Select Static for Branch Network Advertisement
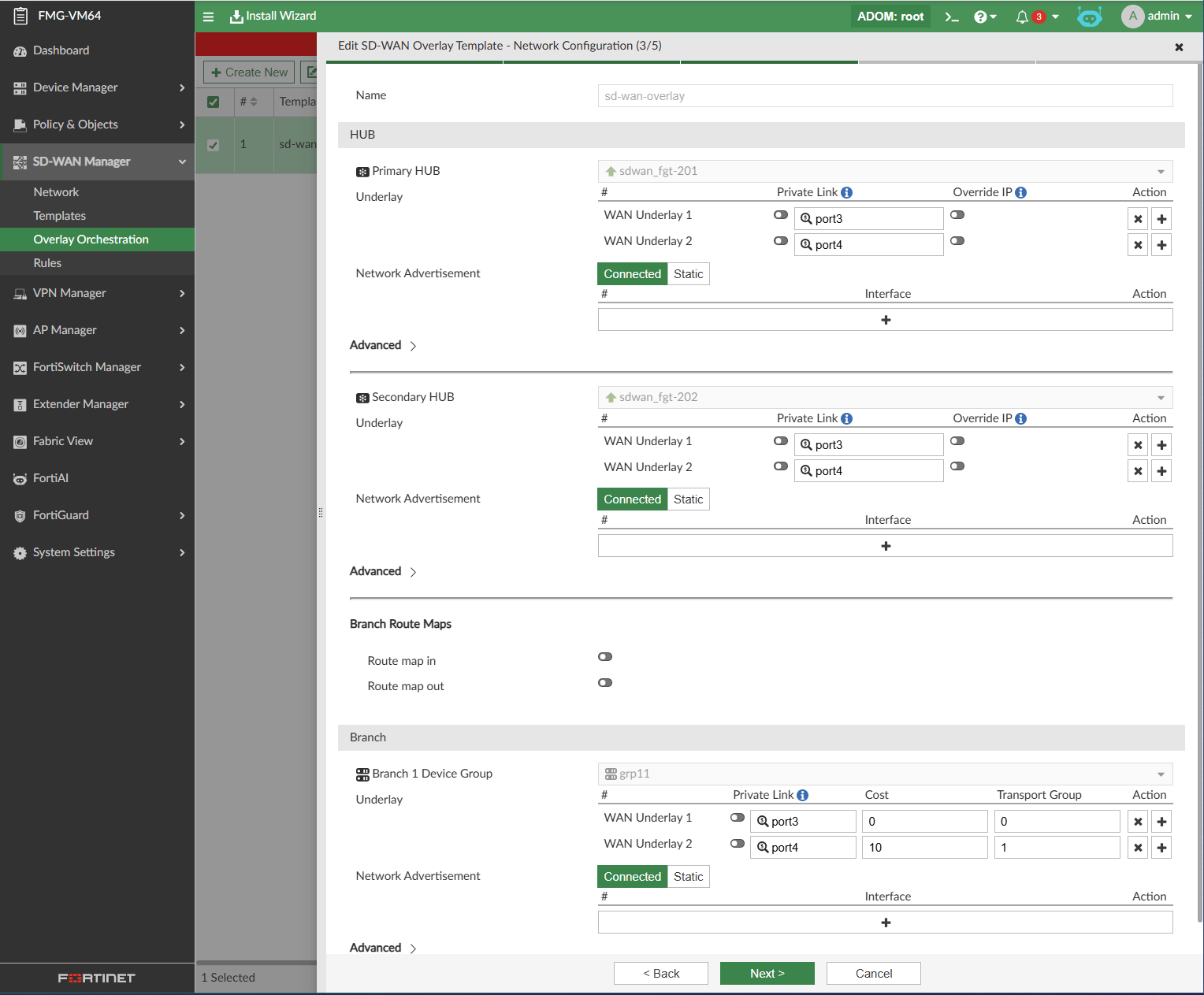 click(689, 877)
